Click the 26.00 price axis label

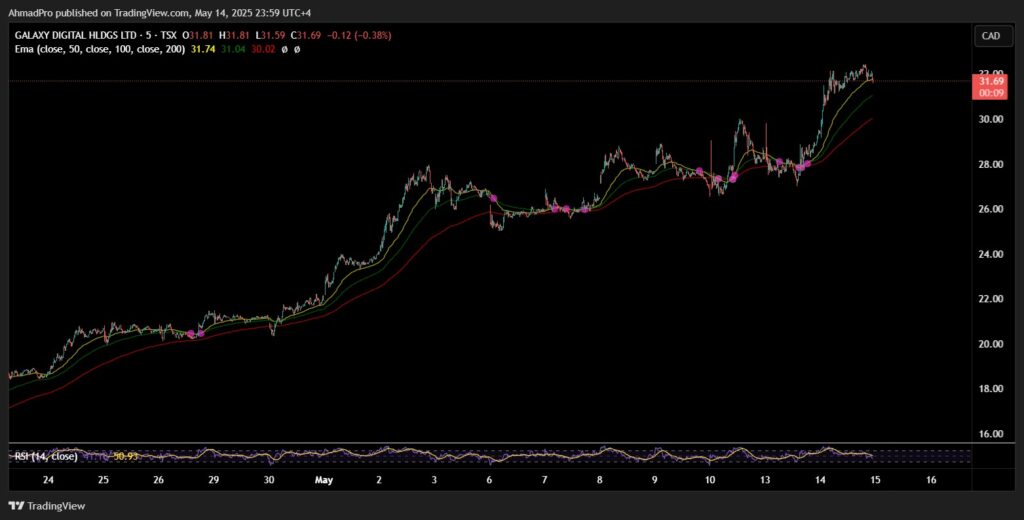991,209
